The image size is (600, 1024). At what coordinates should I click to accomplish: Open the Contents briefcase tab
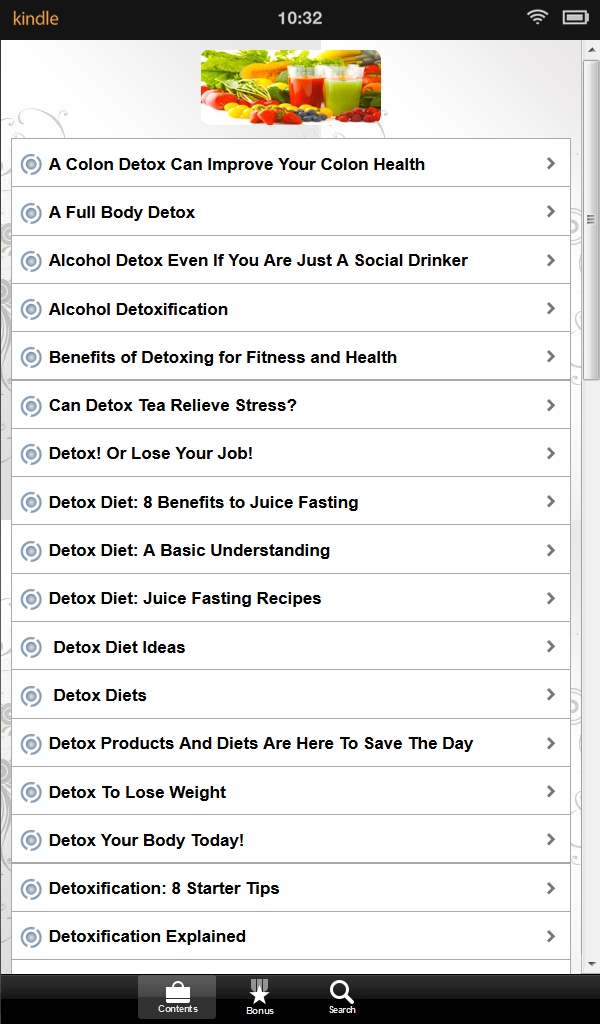click(x=177, y=996)
